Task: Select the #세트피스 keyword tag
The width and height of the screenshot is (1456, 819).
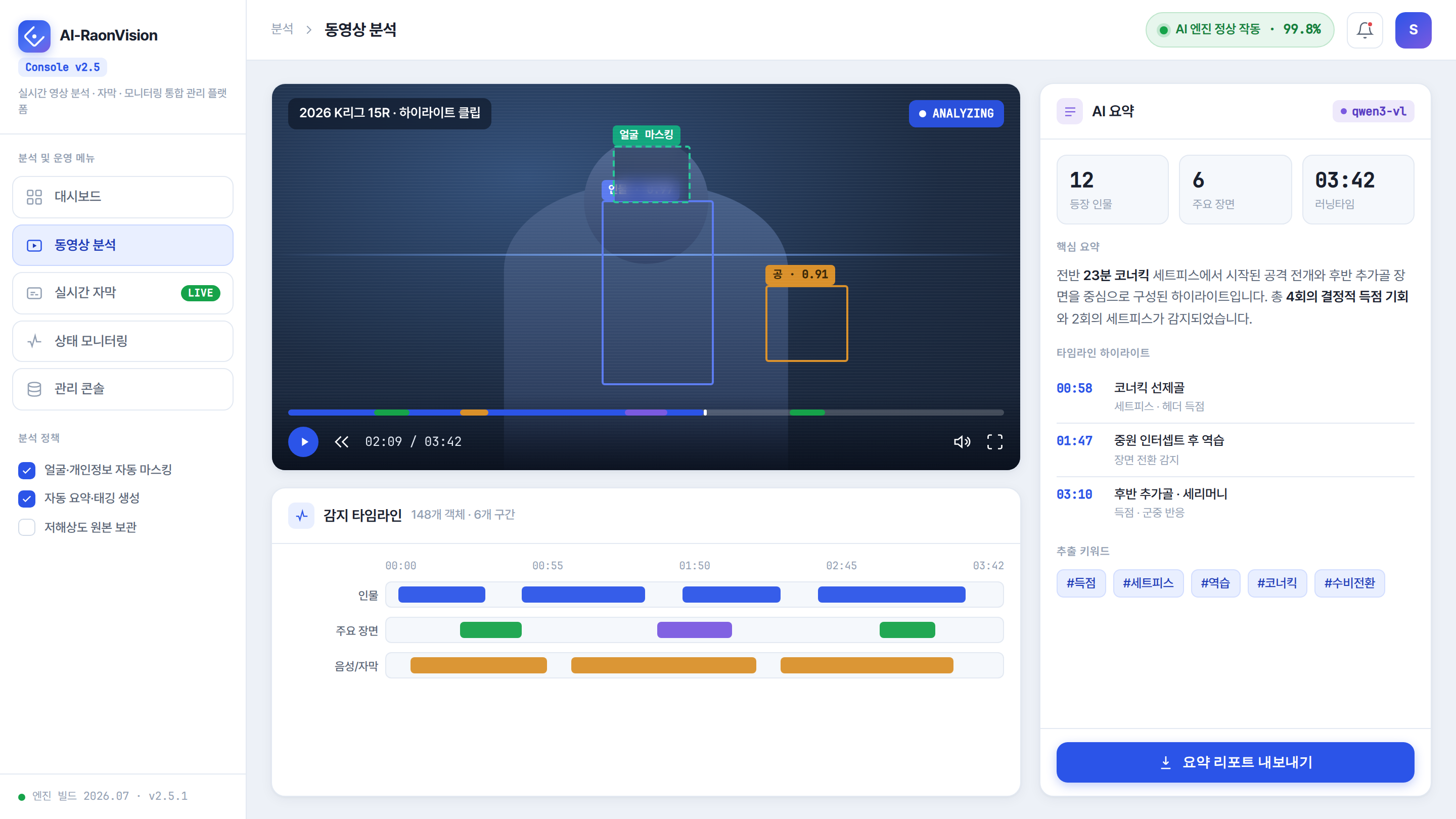Action: (1148, 583)
